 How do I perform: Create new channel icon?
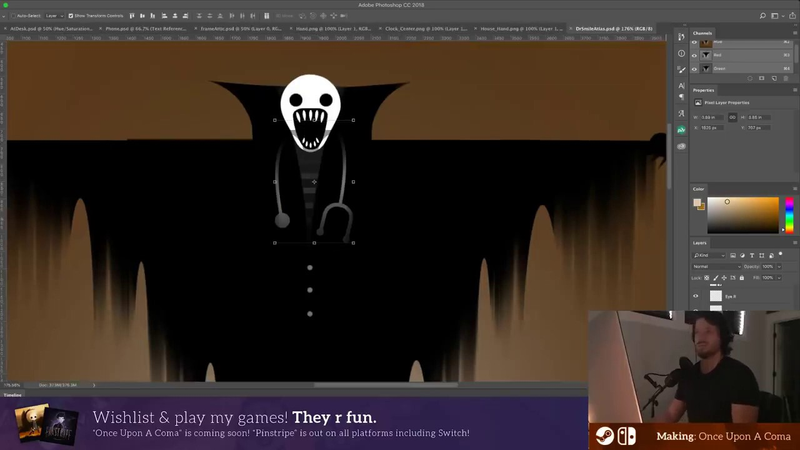[x=774, y=79]
